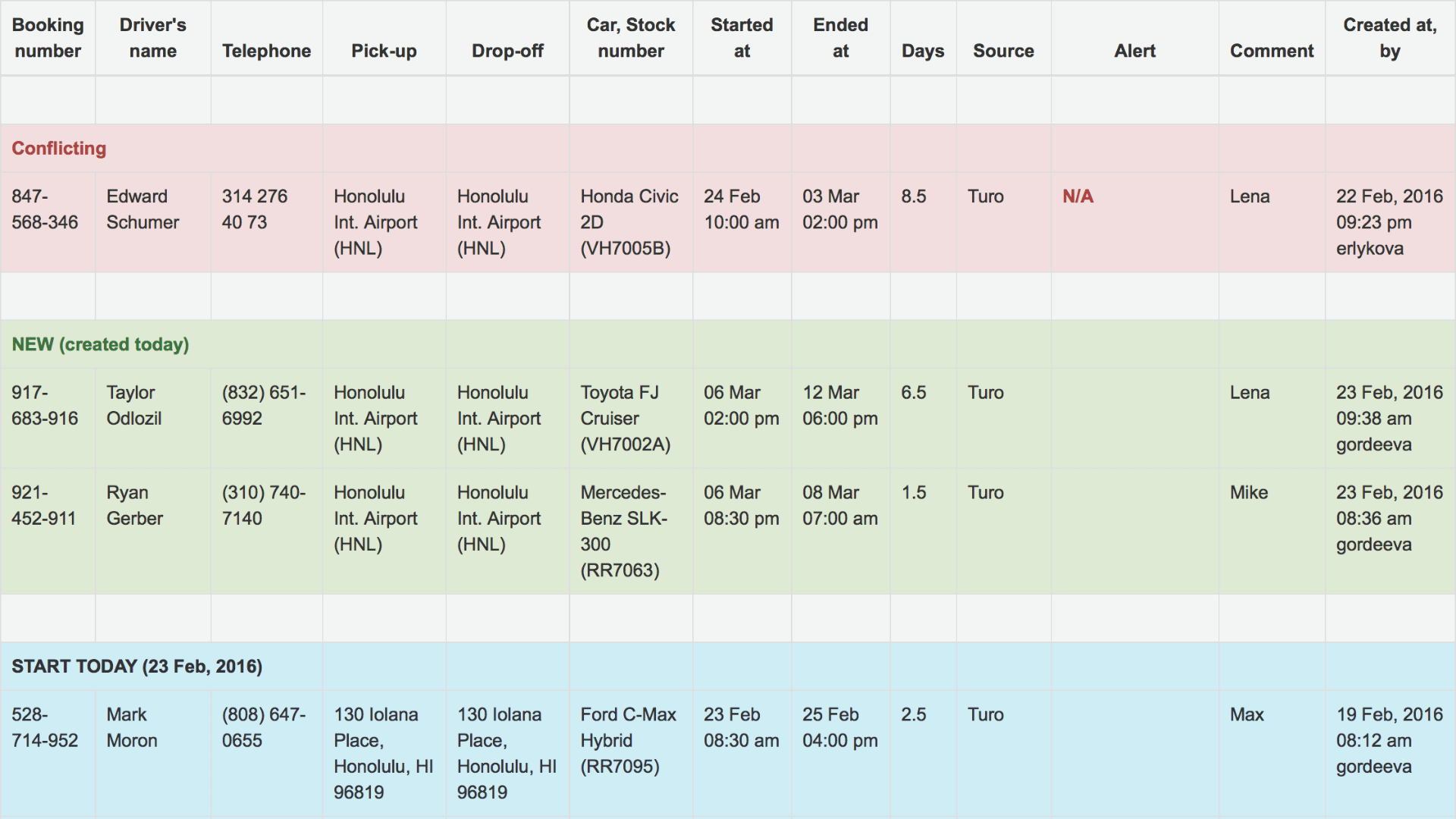Viewport: 1456px width, 819px height.
Task: Click the red N/A alert
Action: coord(1078,196)
